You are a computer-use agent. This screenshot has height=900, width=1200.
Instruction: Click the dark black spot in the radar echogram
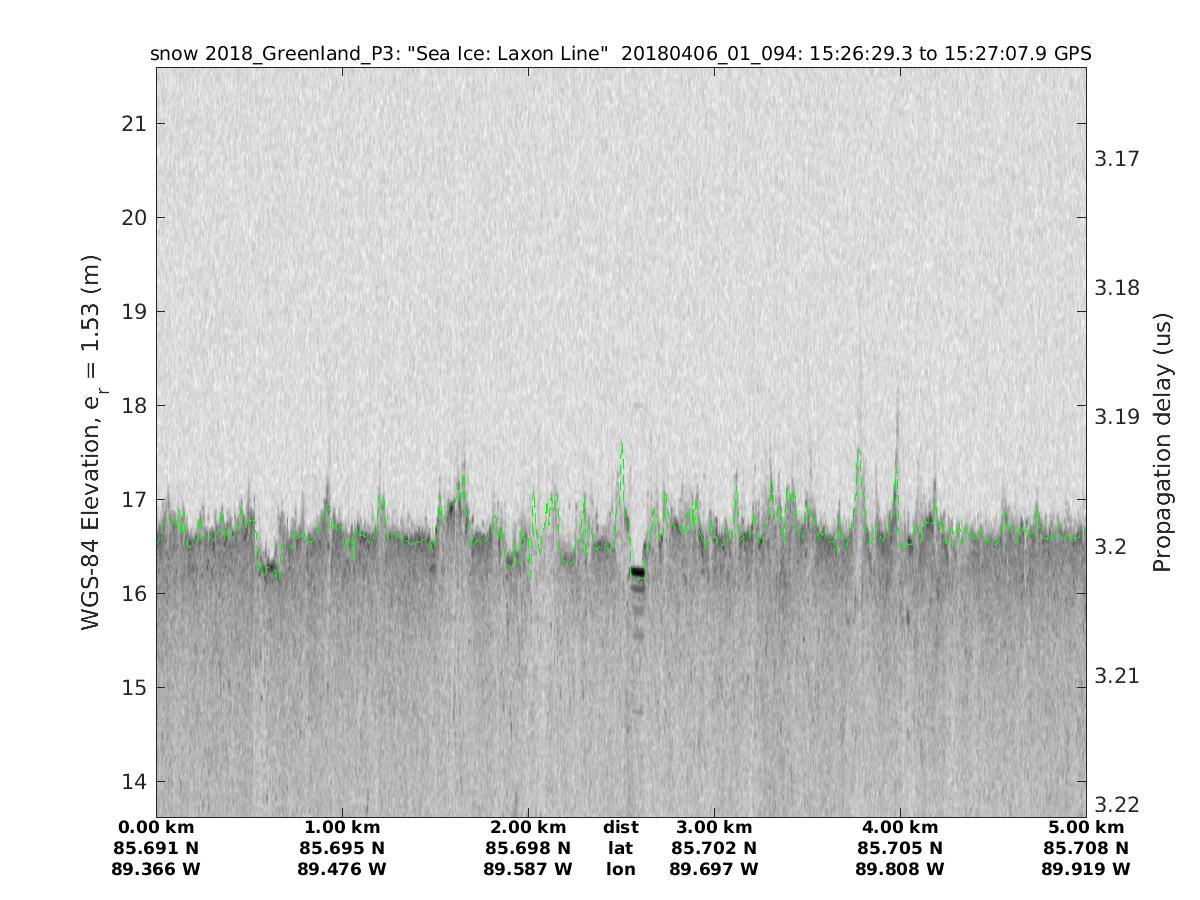637,572
